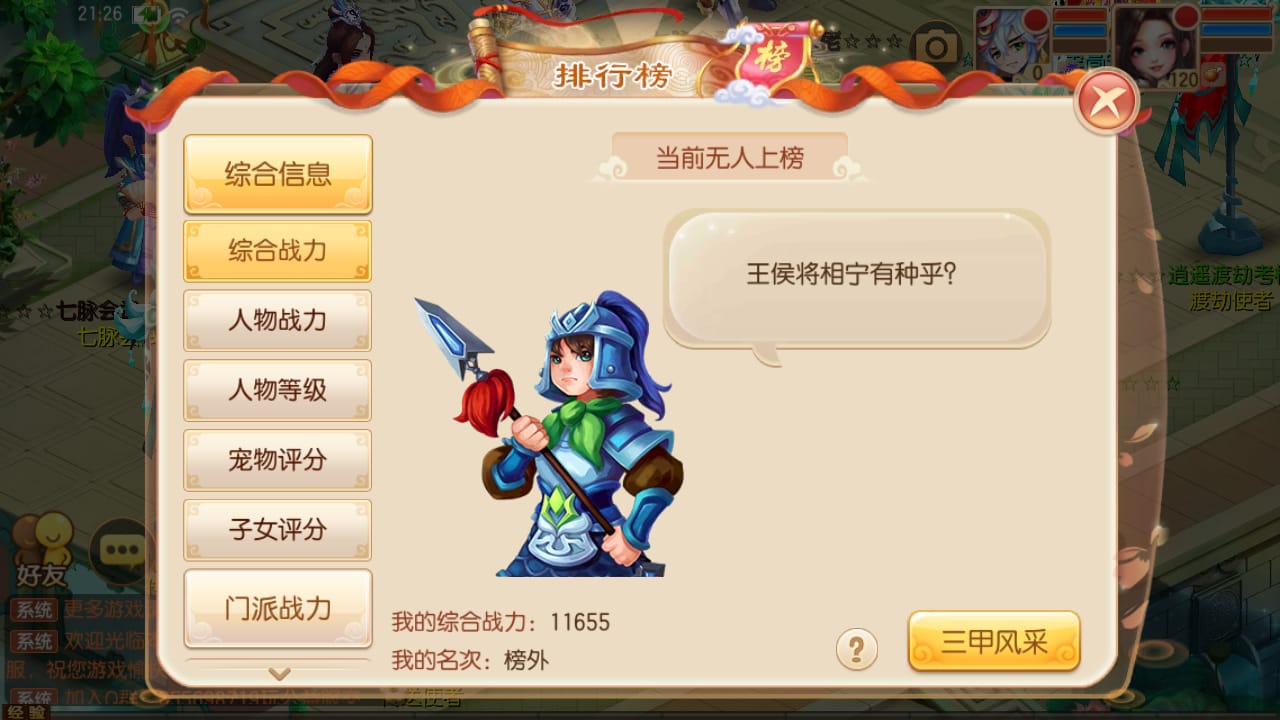
Task: Switch to 综合战力 ranking
Action: click(278, 250)
